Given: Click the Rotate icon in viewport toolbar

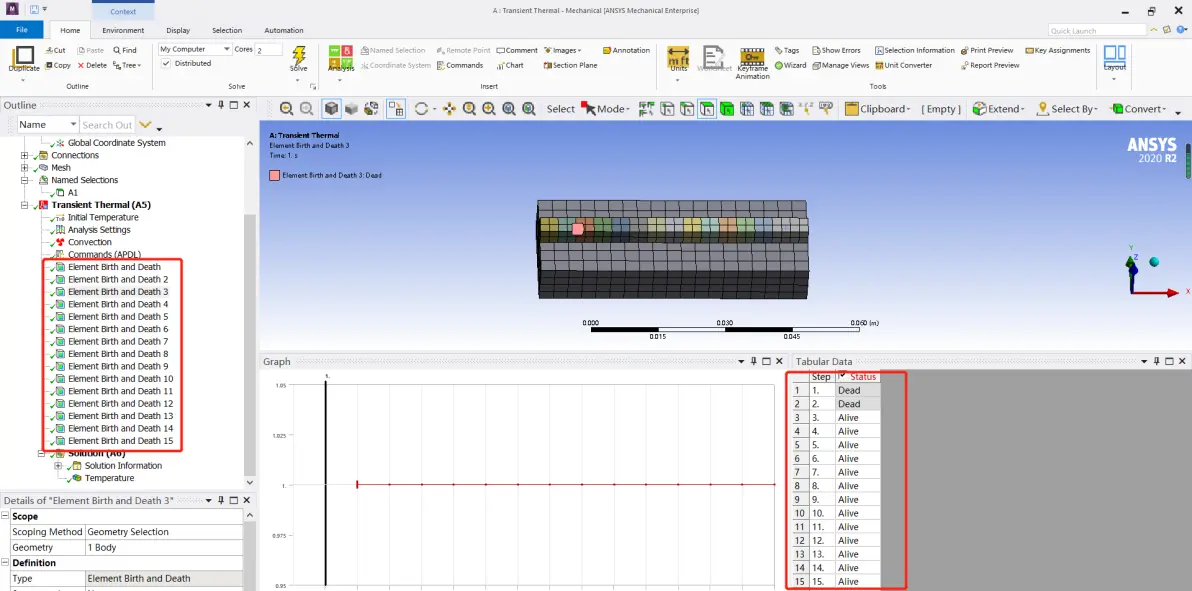Looking at the screenshot, I should [x=421, y=109].
